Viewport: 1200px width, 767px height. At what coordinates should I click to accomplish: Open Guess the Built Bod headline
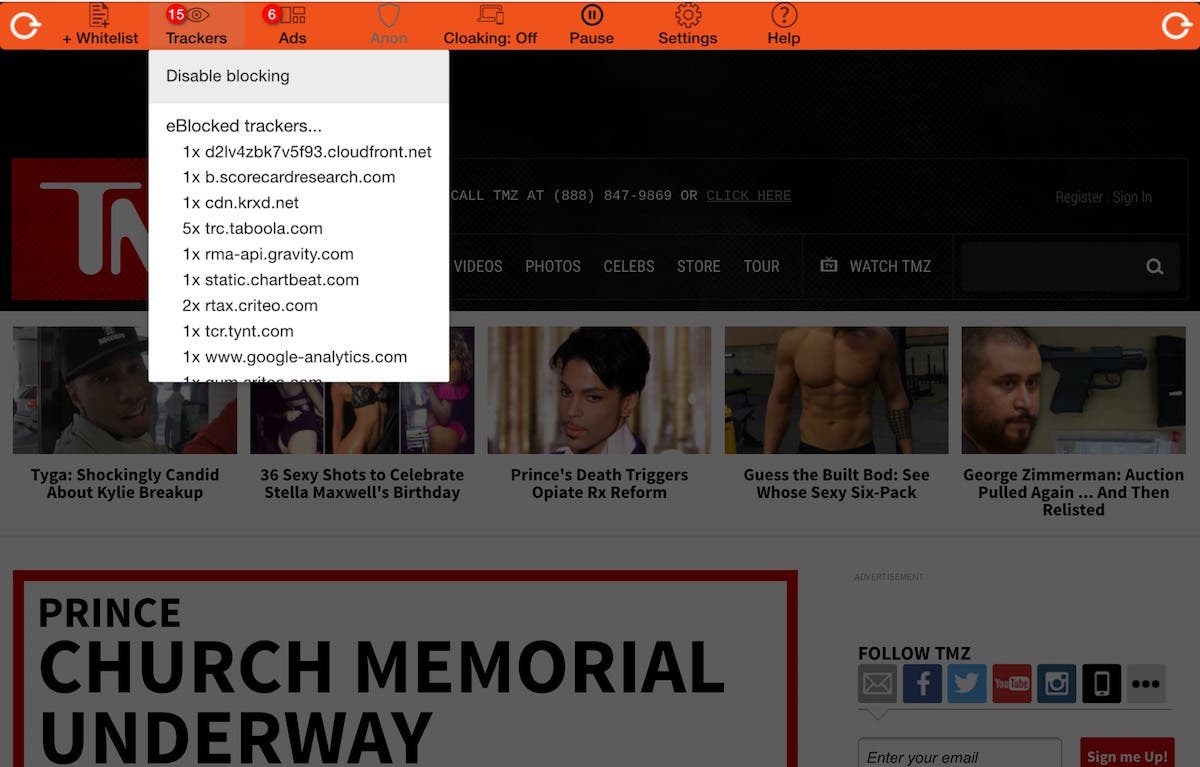point(836,483)
